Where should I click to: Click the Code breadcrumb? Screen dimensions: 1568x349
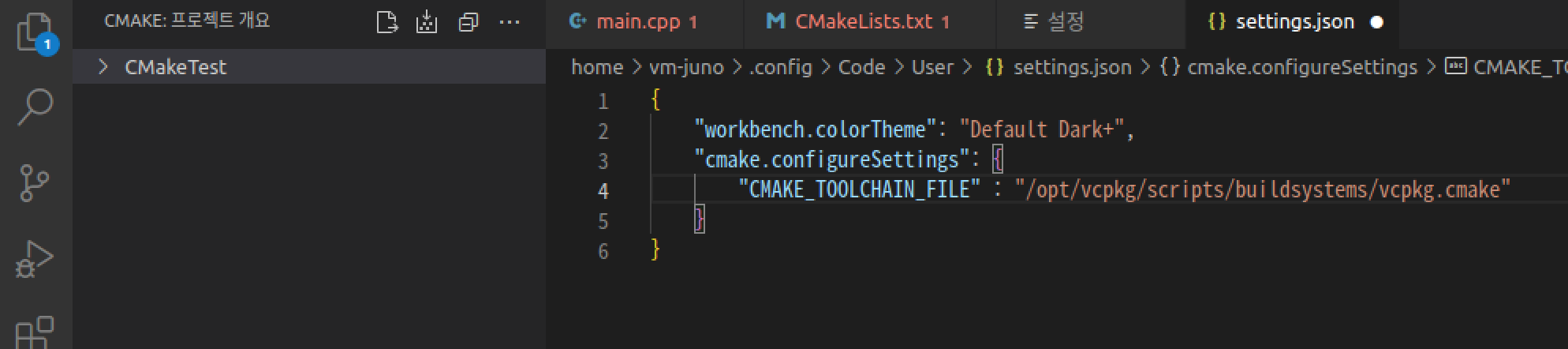click(x=861, y=67)
